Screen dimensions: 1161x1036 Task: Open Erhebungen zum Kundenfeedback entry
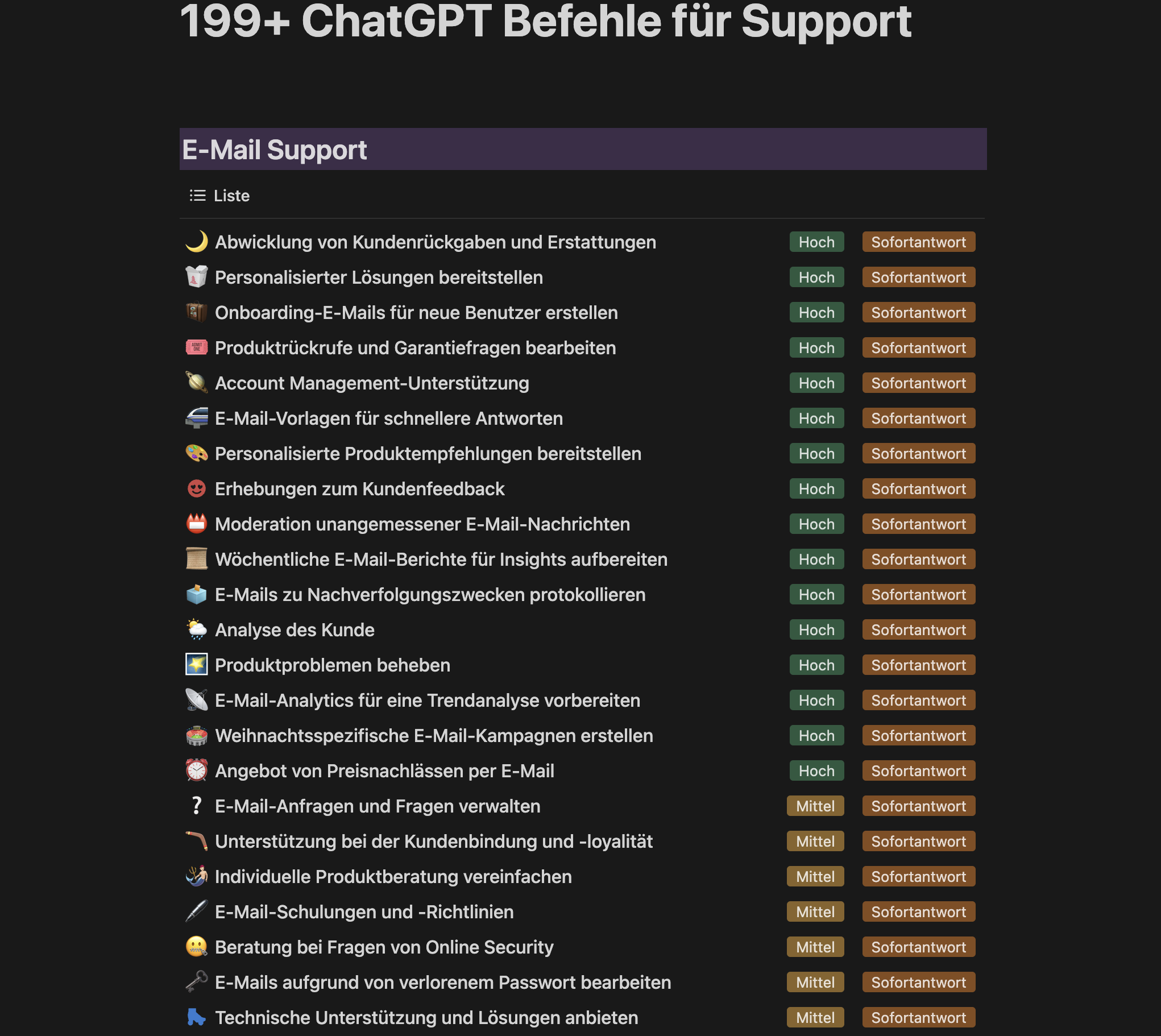click(360, 489)
